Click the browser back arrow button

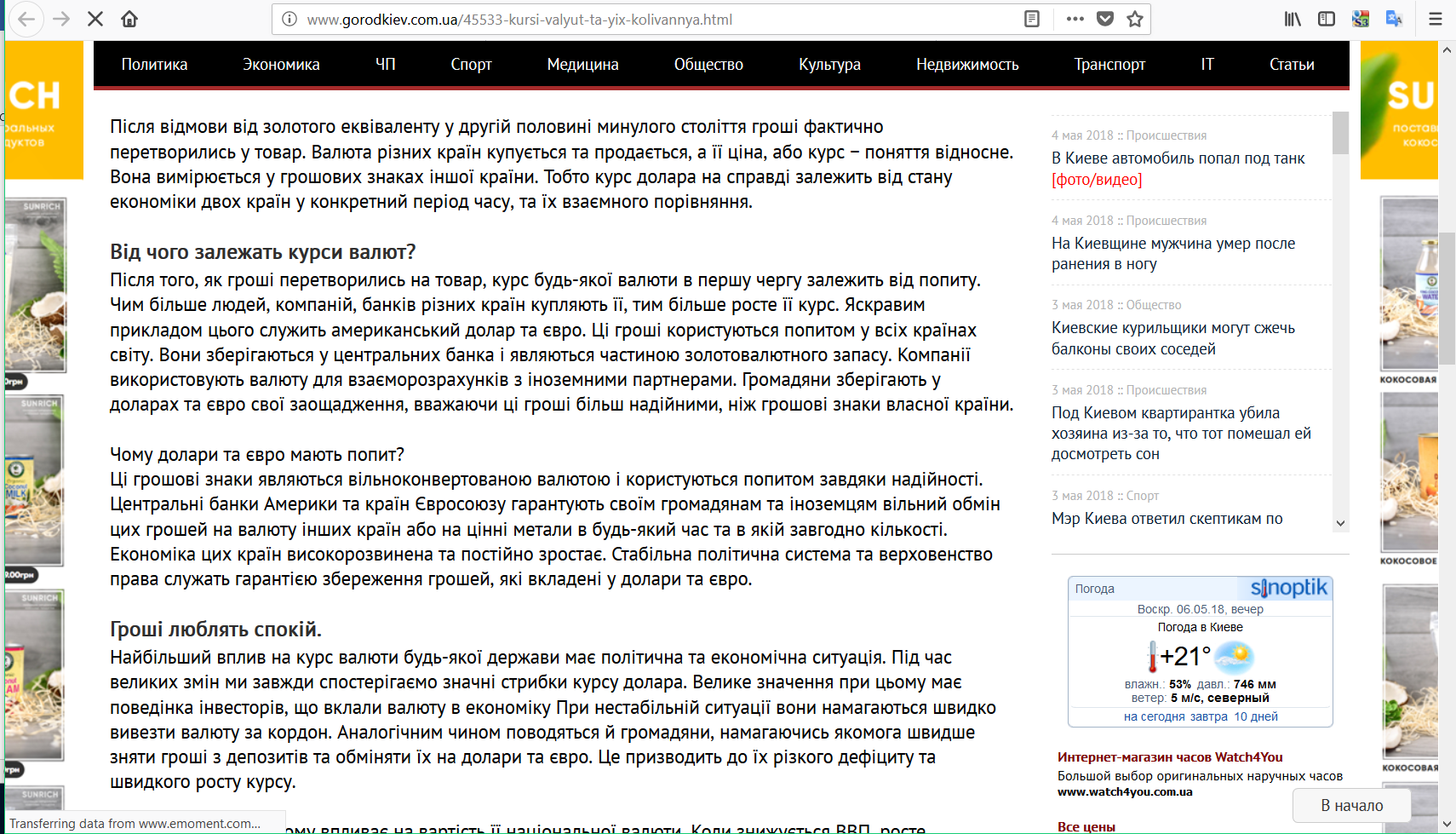tap(26, 19)
